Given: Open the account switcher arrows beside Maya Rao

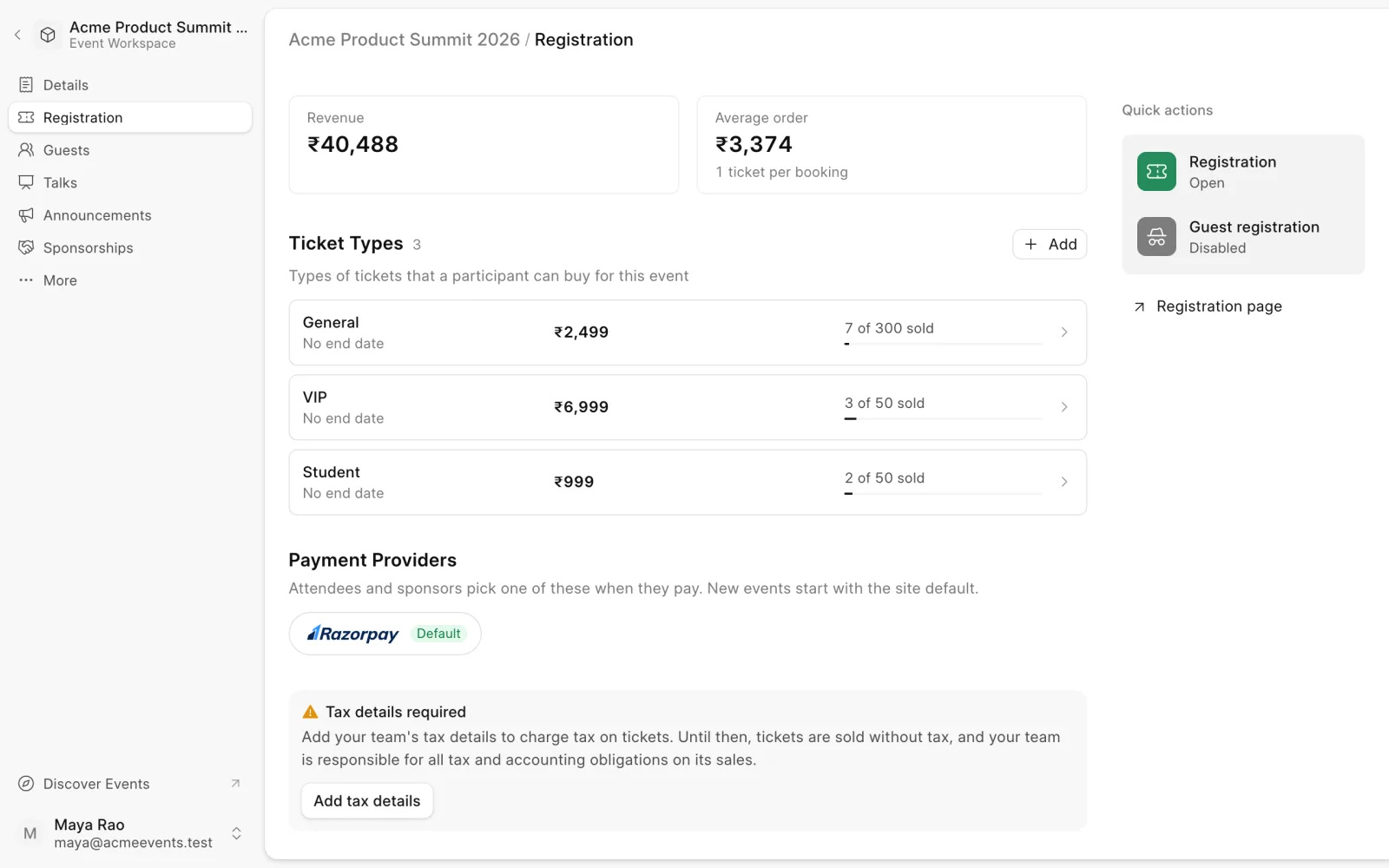Looking at the screenshot, I should (x=236, y=833).
